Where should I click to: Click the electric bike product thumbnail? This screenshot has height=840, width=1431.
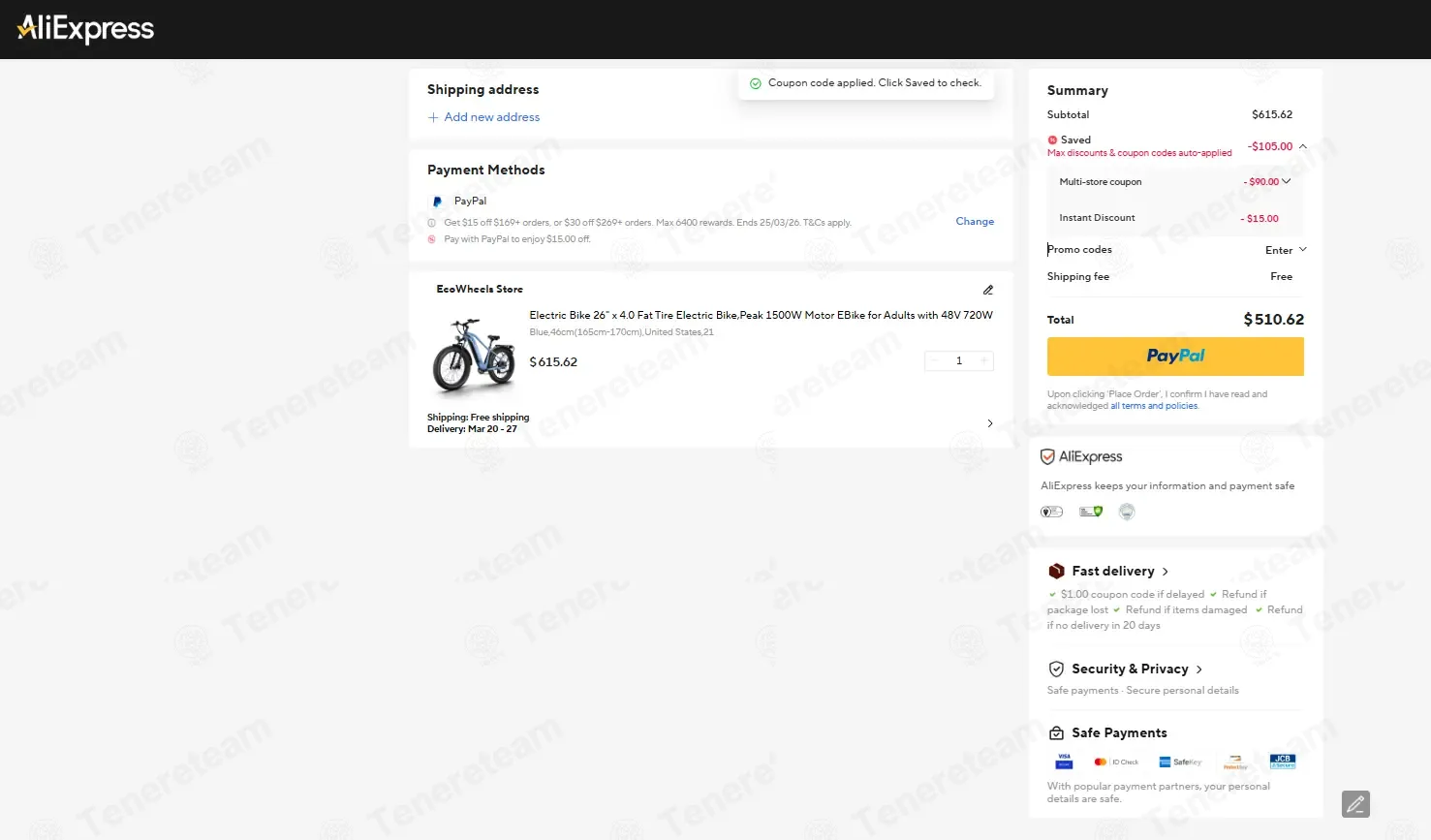coord(474,357)
